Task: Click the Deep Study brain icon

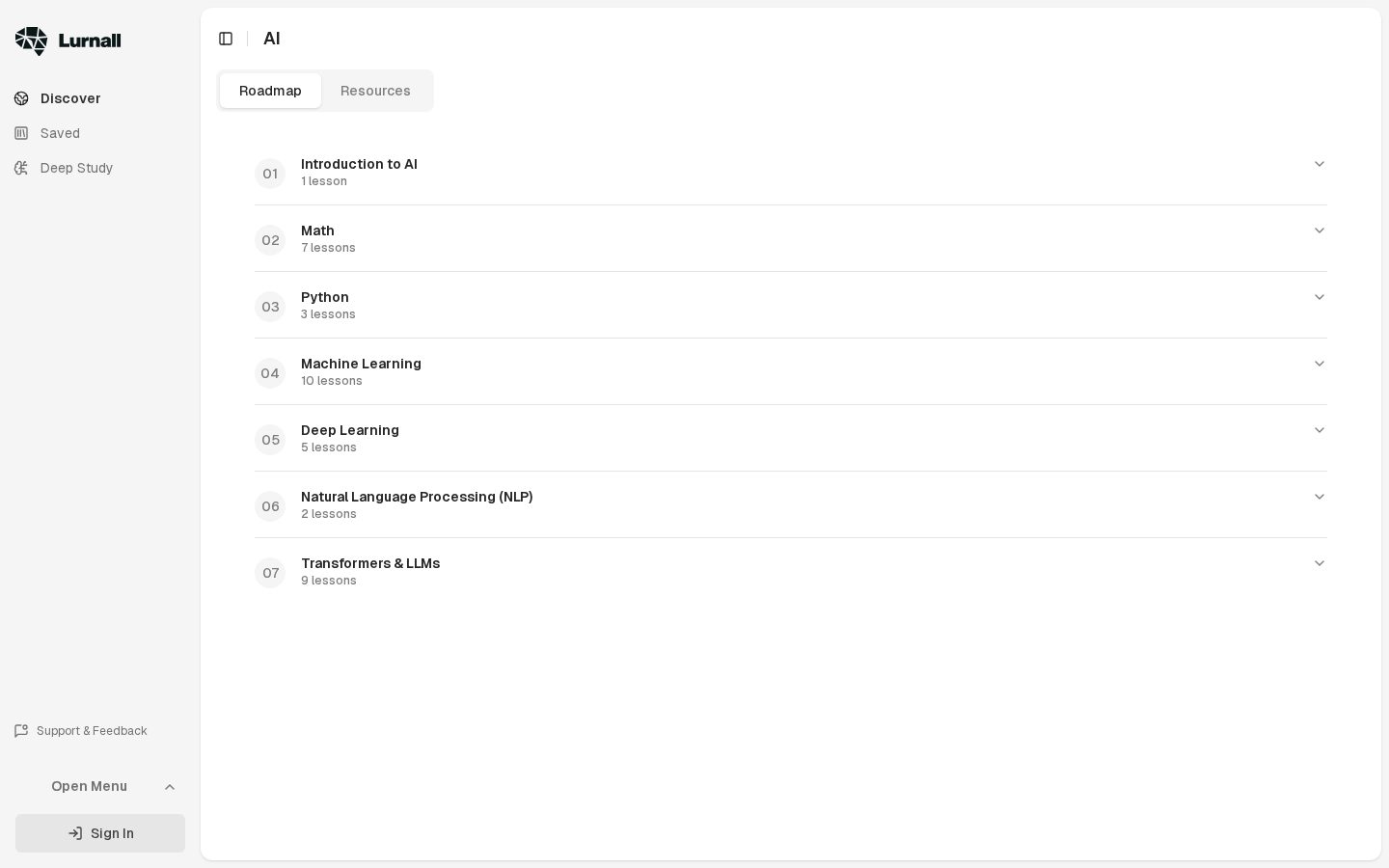Action: (x=21, y=168)
